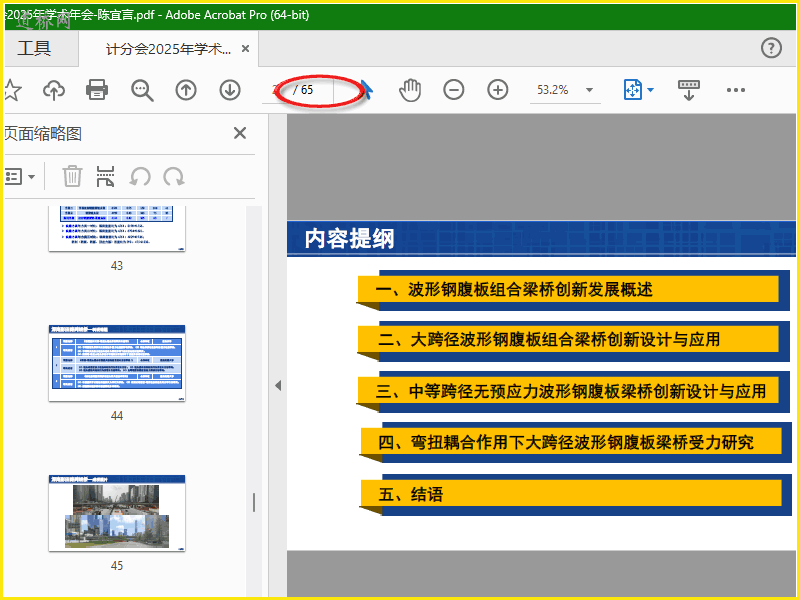Click outline item 二、大跨径波形钢腹板组合梁桥创新设计与应用
The width and height of the screenshot is (800, 600).
(x=549, y=339)
